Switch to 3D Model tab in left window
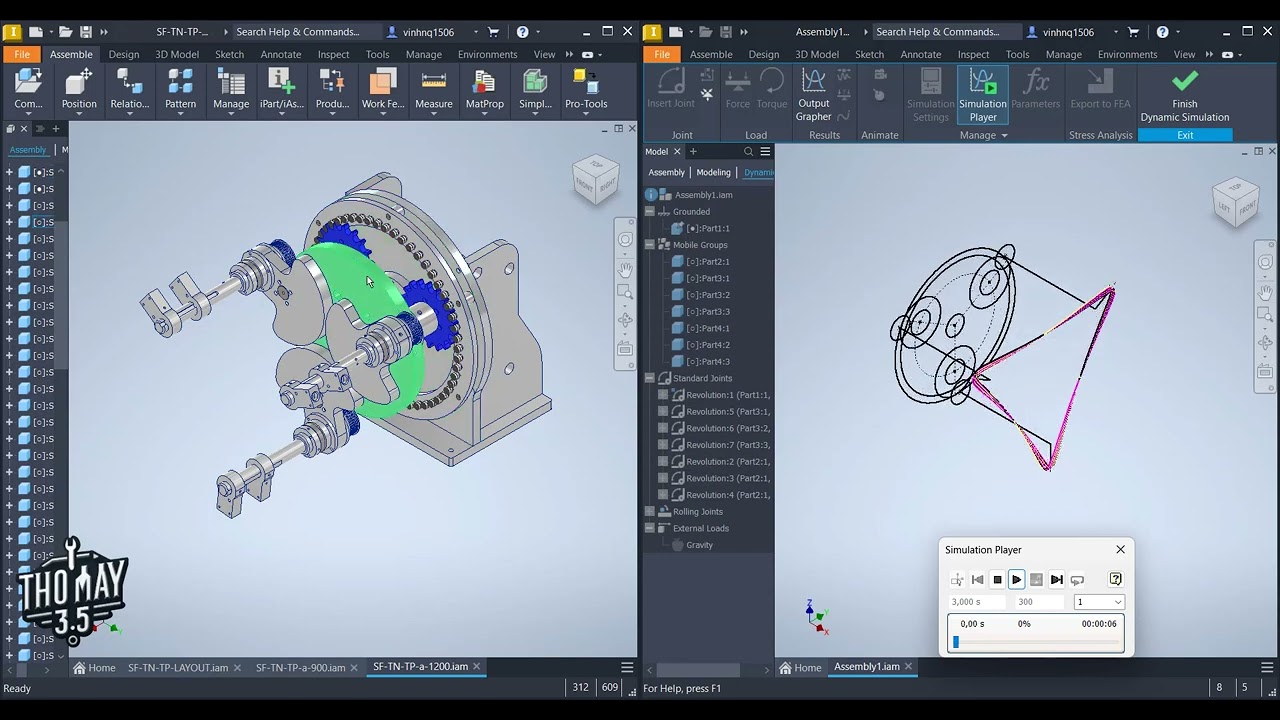1280x720 pixels. click(177, 54)
